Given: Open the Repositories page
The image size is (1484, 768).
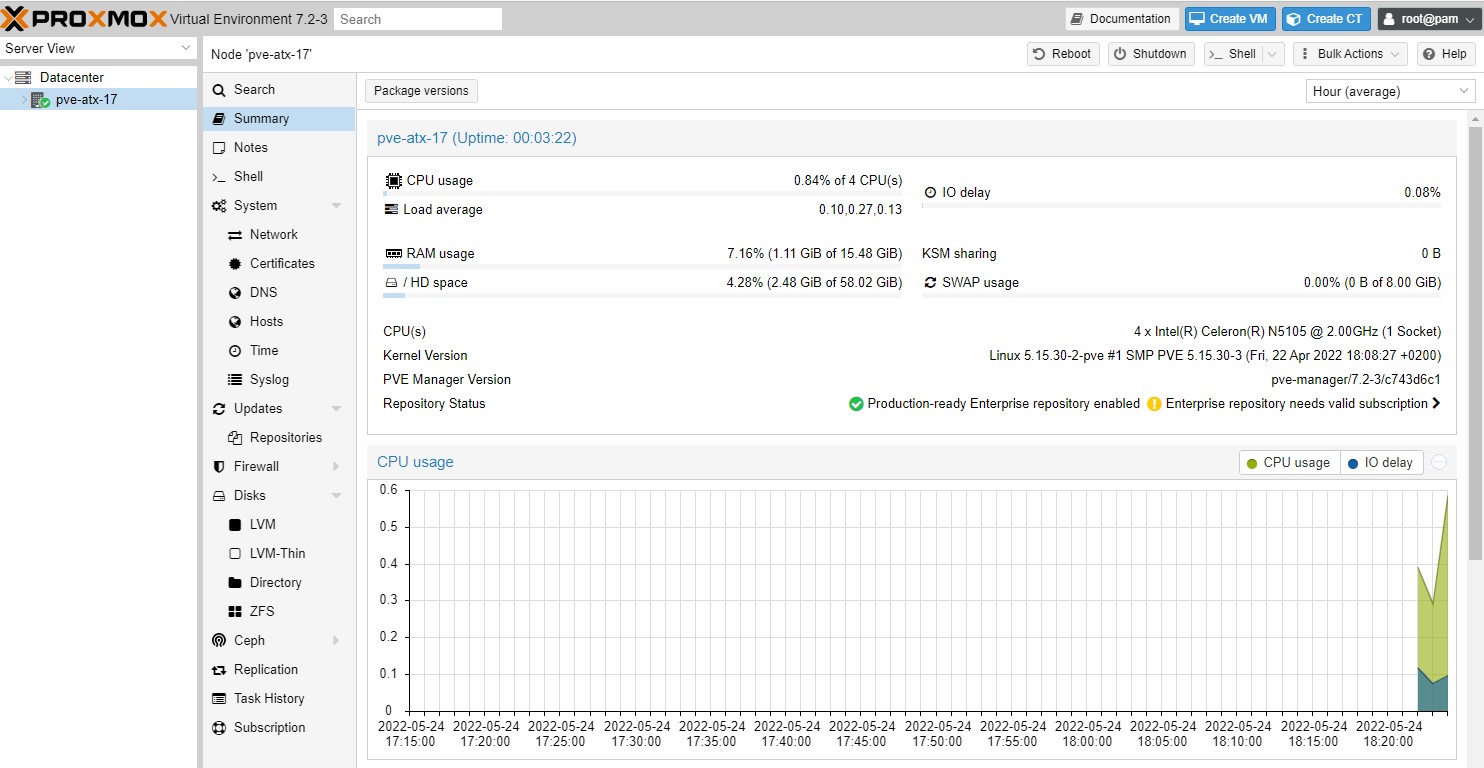Looking at the screenshot, I should (x=279, y=437).
